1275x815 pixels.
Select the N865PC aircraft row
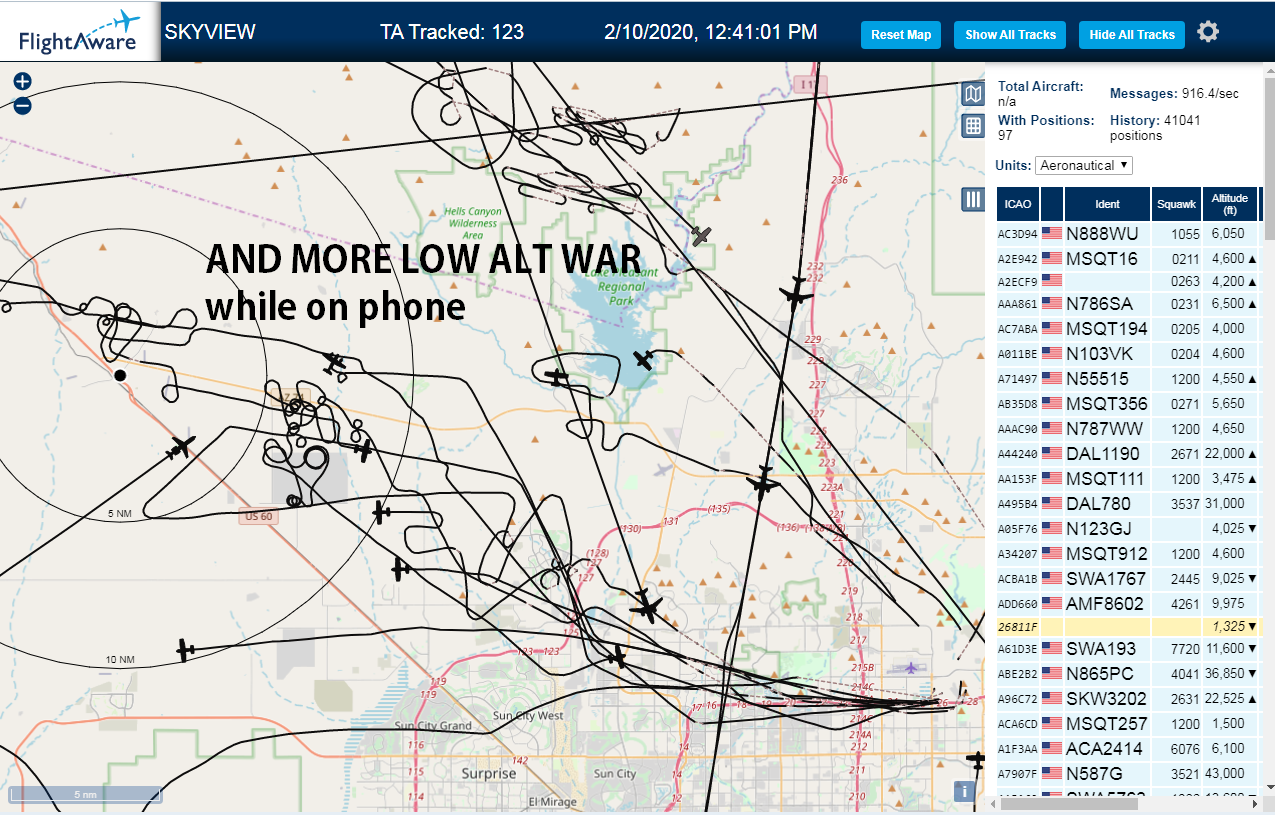1128,673
